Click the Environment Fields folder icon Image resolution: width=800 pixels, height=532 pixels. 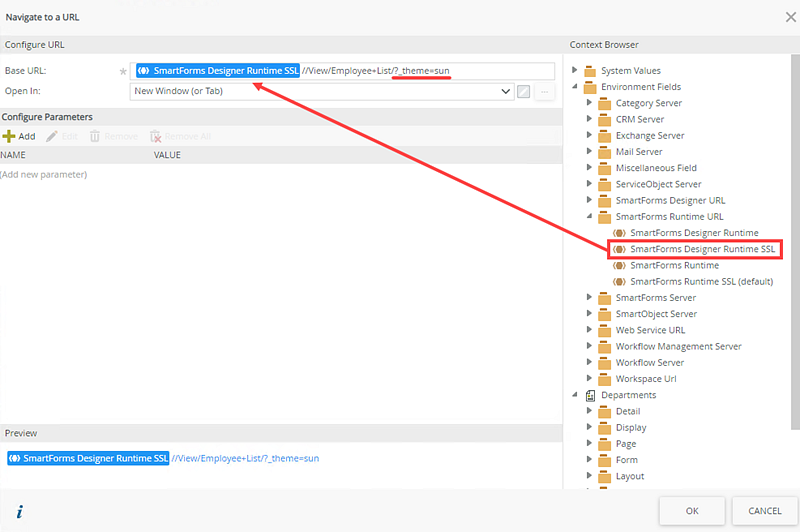pos(590,87)
